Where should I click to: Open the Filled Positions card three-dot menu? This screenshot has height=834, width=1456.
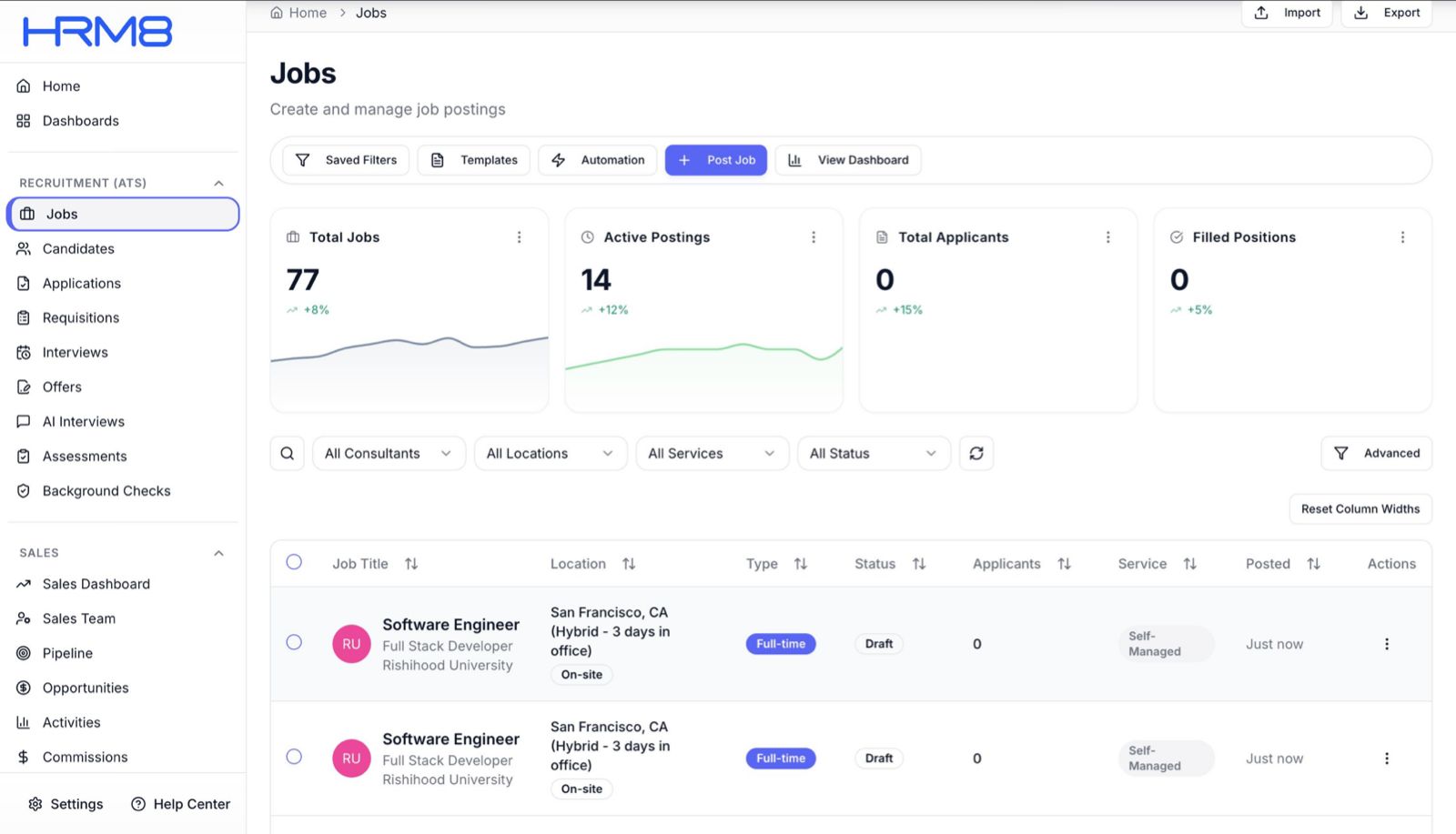[x=1401, y=237]
